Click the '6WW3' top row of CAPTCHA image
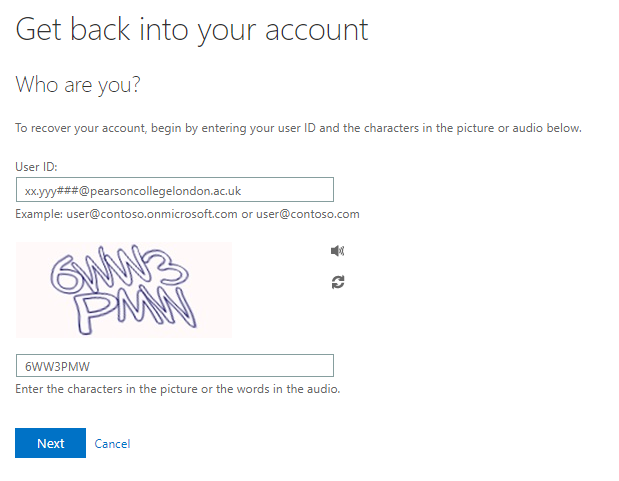619x481 pixels. (120, 270)
